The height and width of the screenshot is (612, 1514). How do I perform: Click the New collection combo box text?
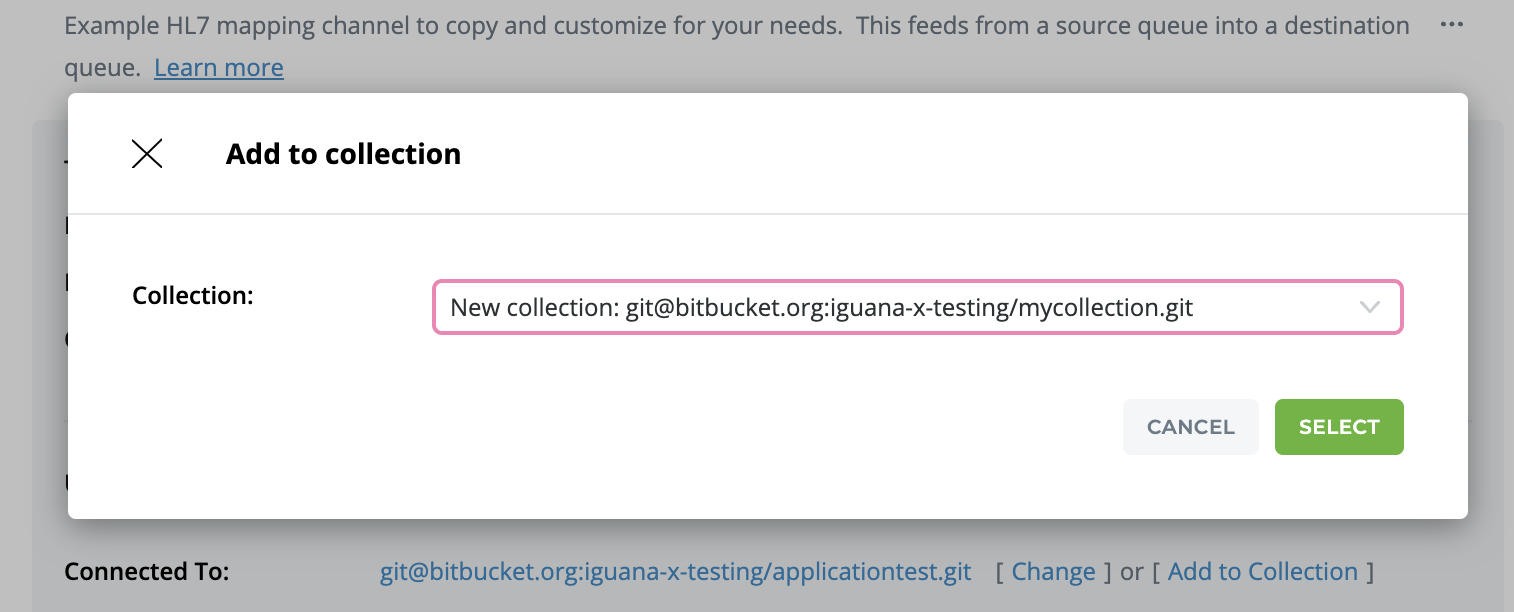click(x=821, y=307)
